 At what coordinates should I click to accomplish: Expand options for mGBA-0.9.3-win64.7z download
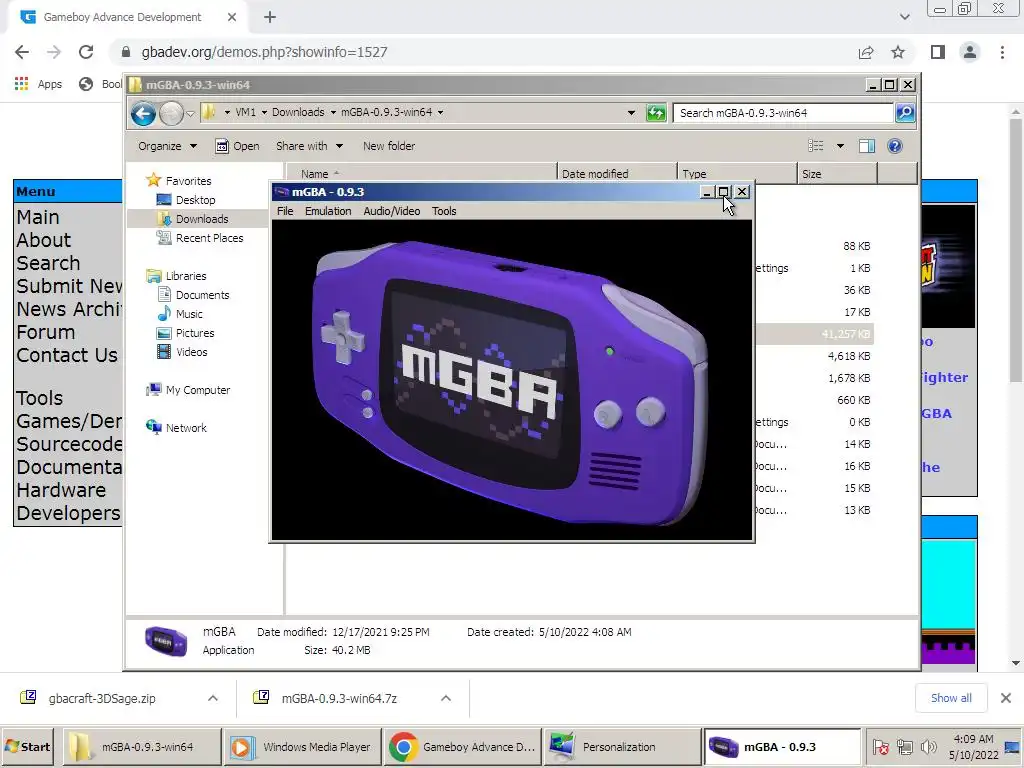tap(446, 698)
